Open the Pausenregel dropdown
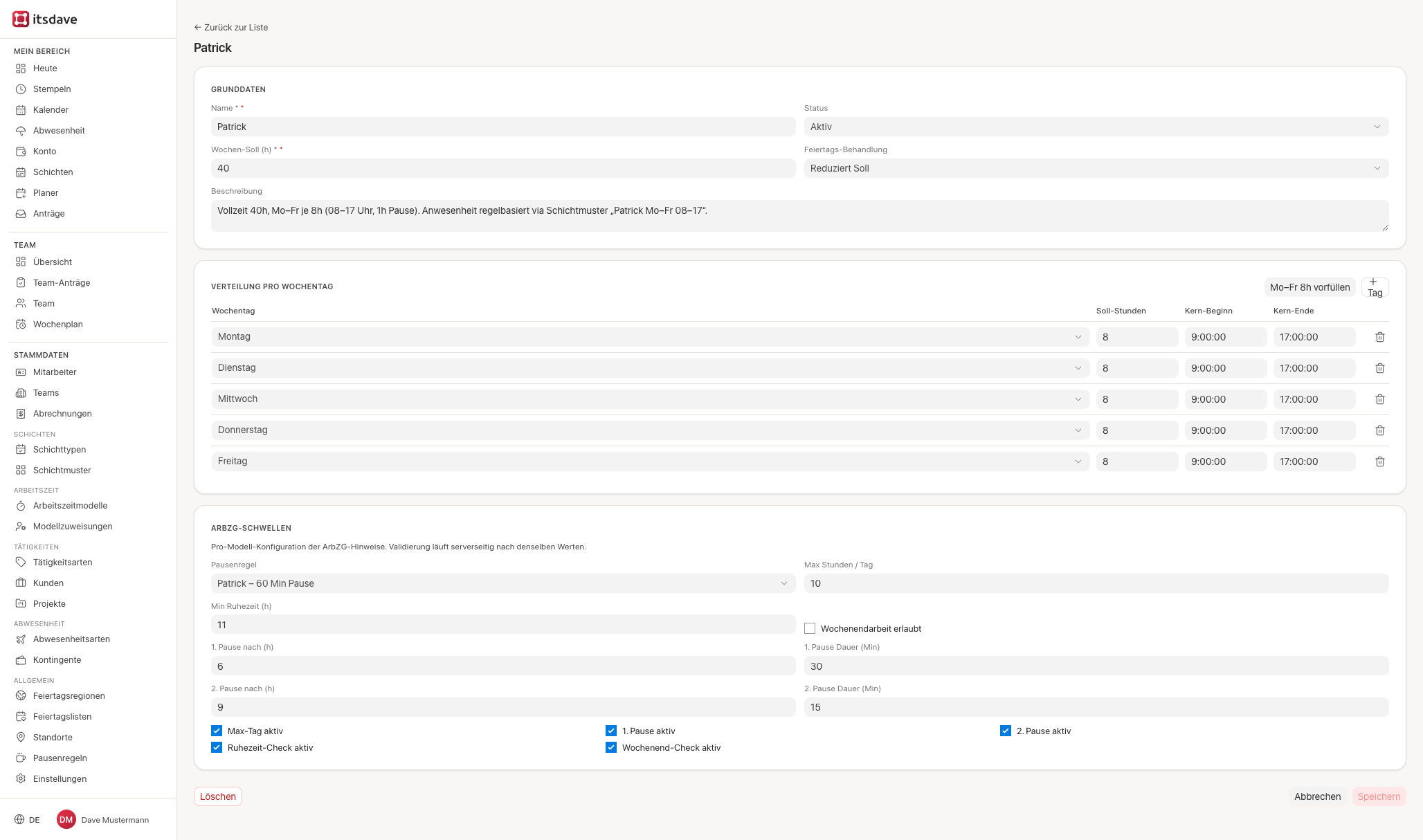Screen dimensions: 1423x840 pyautogui.click(x=503, y=583)
